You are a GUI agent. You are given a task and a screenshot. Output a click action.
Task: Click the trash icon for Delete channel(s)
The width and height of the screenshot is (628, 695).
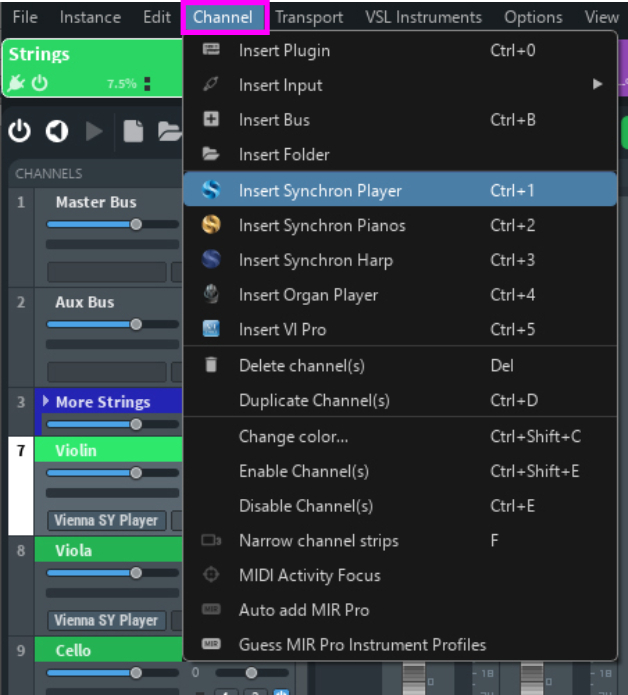tap(211, 365)
